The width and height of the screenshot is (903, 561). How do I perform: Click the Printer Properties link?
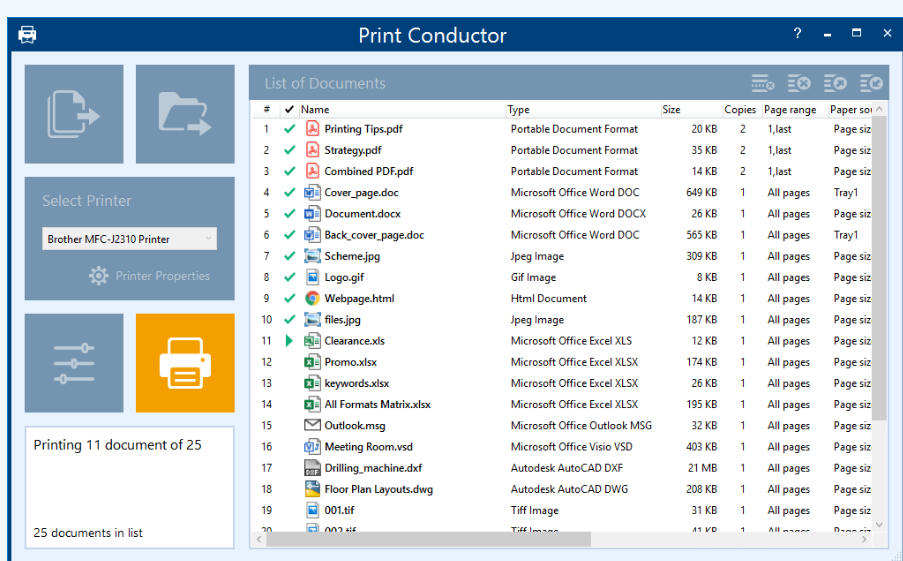162,276
